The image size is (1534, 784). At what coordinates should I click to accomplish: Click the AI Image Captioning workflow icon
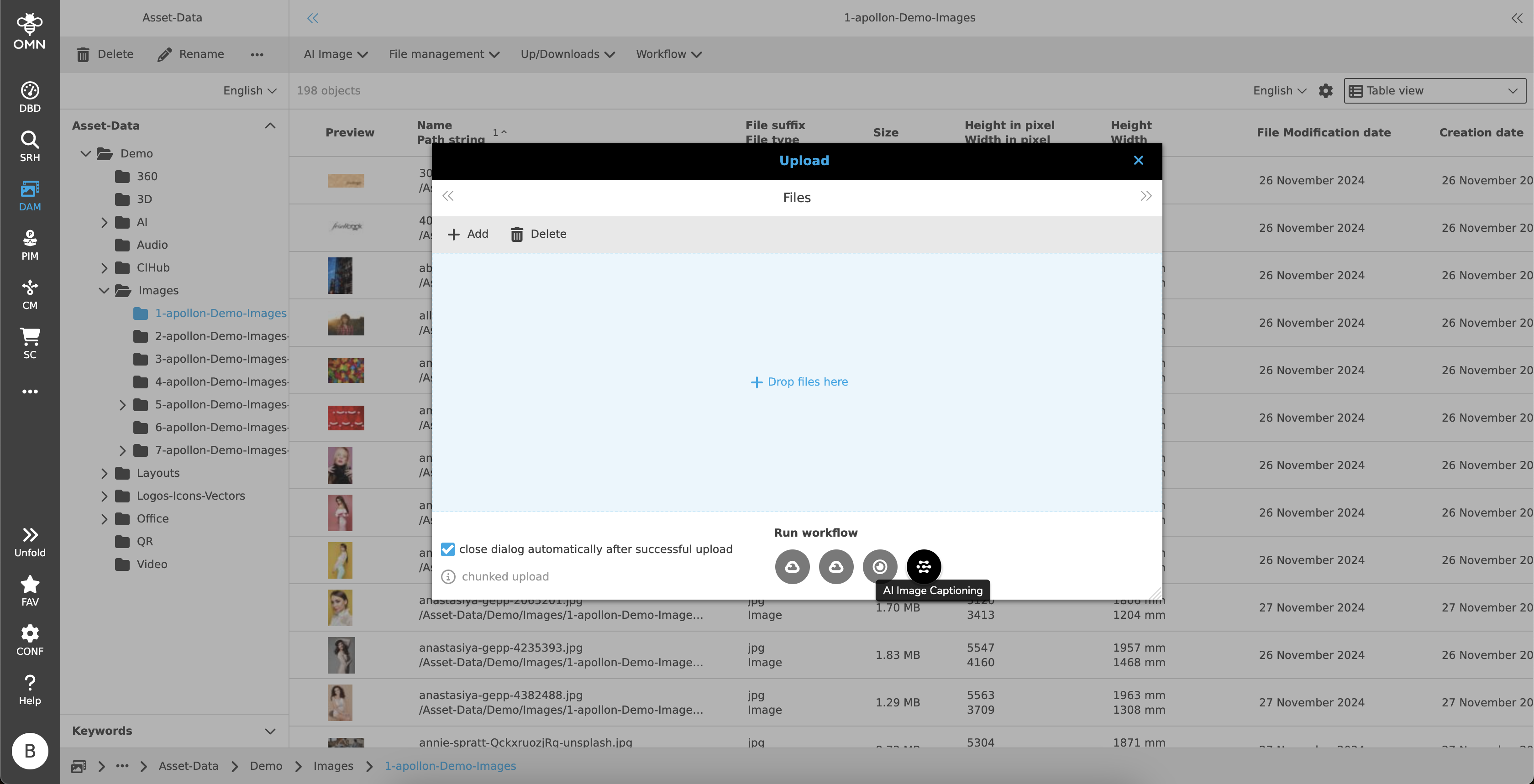tap(923, 566)
